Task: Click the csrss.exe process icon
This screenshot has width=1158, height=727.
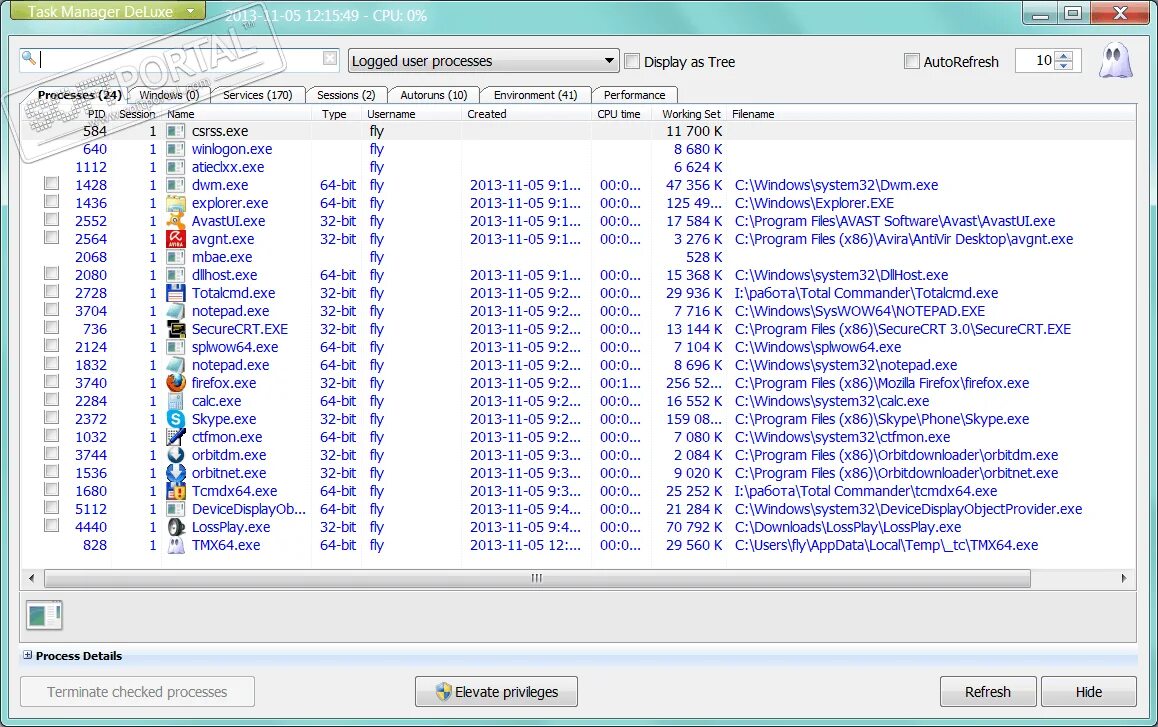Action: click(x=176, y=131)
